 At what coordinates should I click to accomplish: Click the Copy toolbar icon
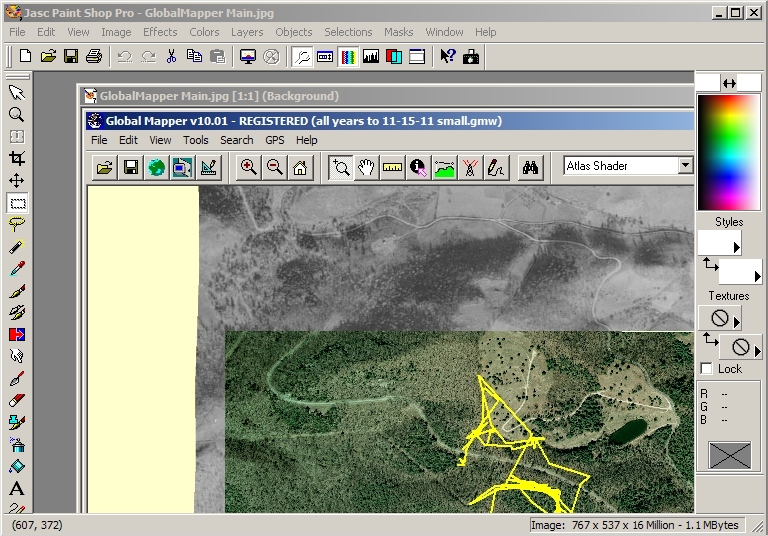point(194,56)
